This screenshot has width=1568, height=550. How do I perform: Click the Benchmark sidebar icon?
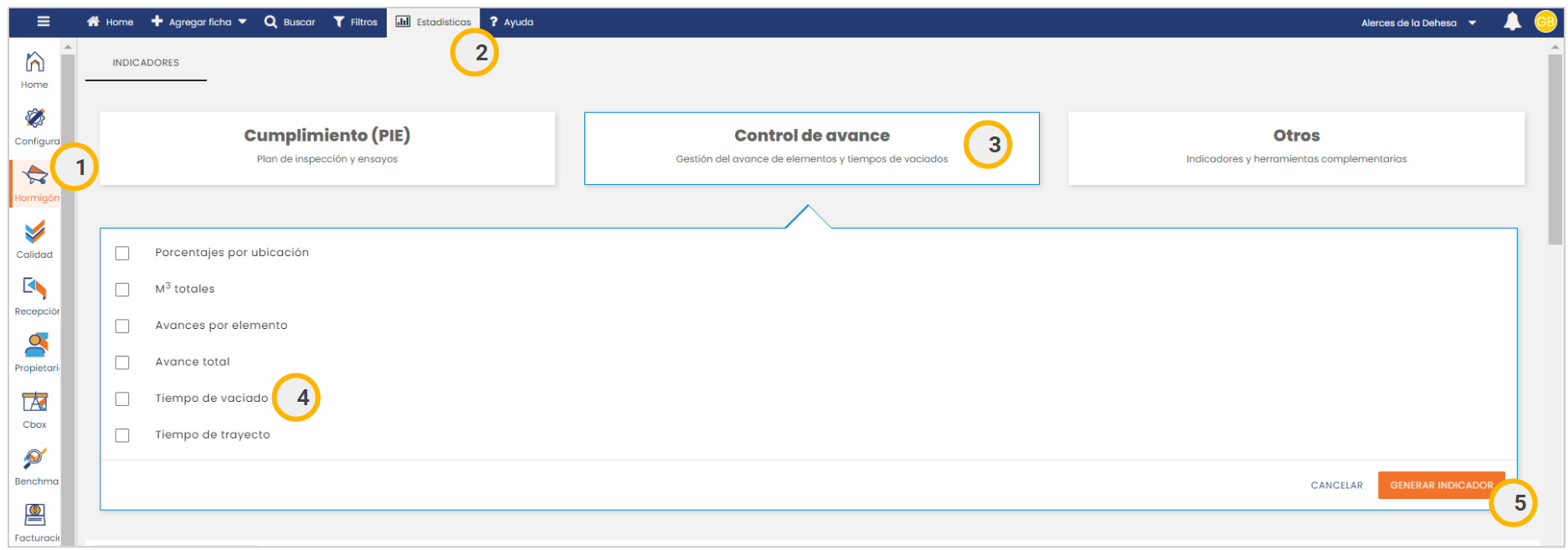point(34,459)
